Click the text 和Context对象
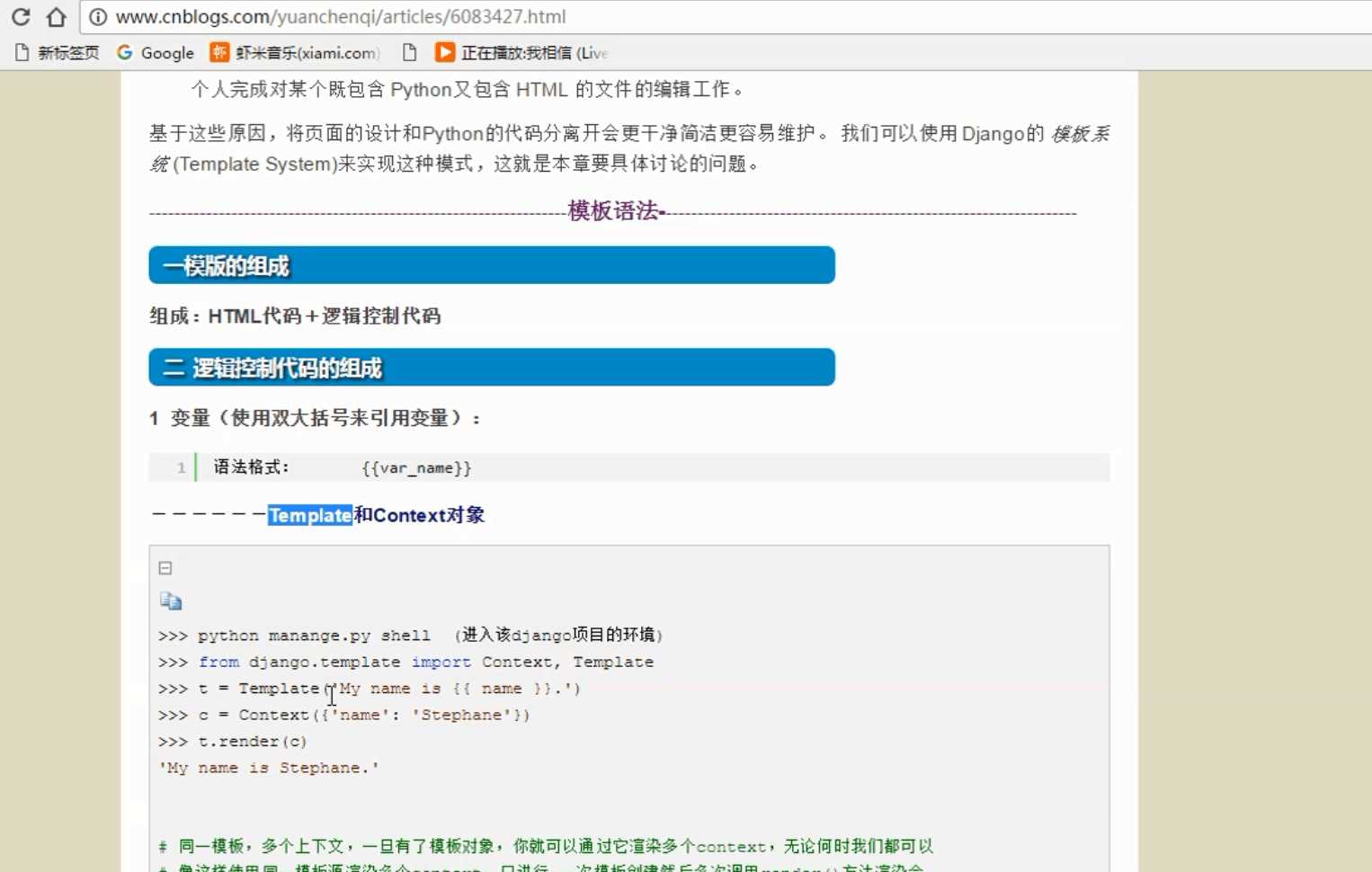1372x872 pixels. pyautogui.click(x=419, y=515)
